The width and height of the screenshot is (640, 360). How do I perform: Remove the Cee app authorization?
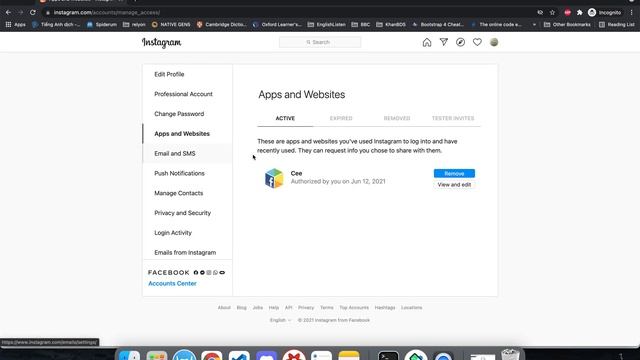[x=454, y=173]
